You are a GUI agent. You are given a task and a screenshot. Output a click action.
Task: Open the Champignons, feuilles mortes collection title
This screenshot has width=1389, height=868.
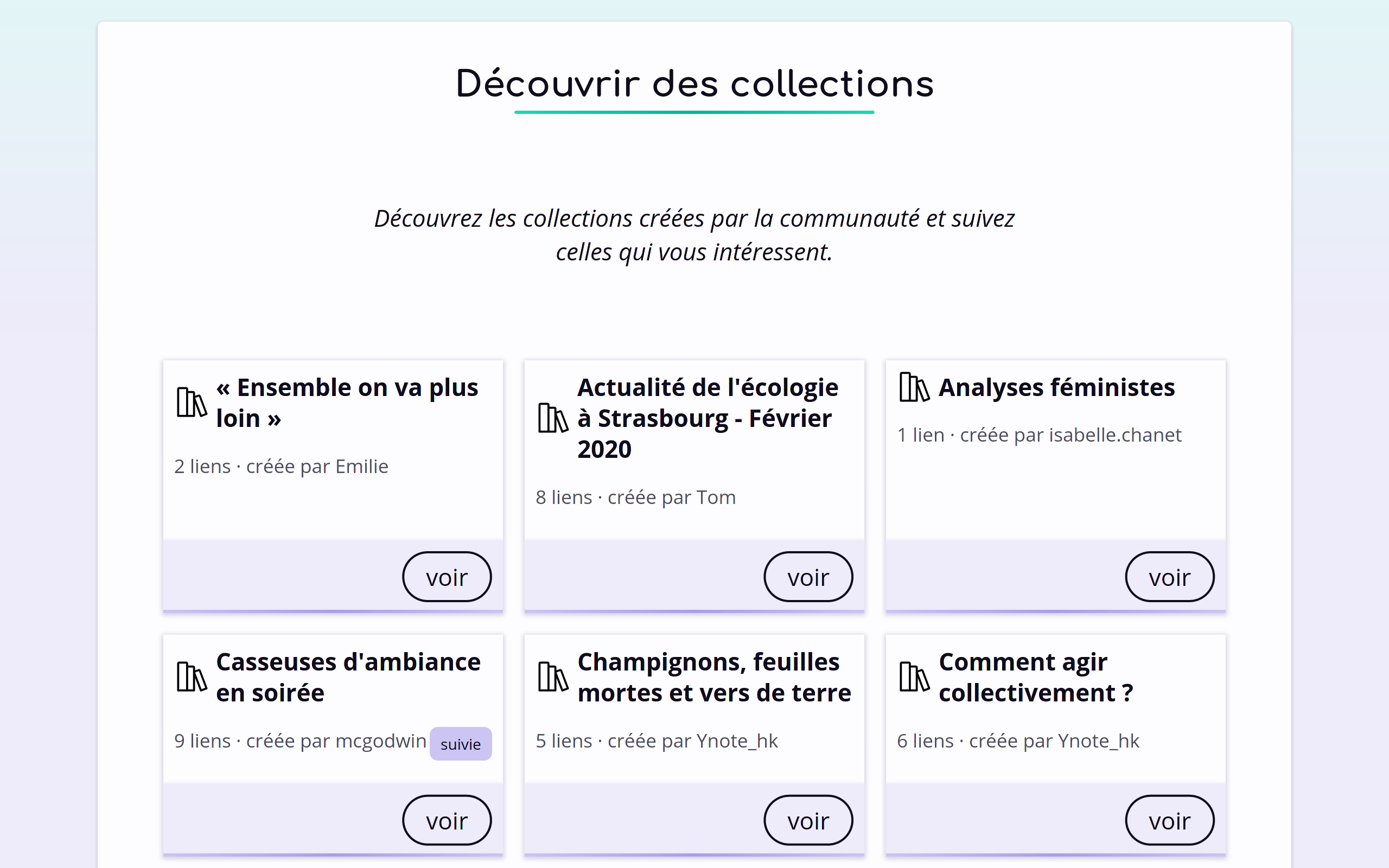pos(713,678)
